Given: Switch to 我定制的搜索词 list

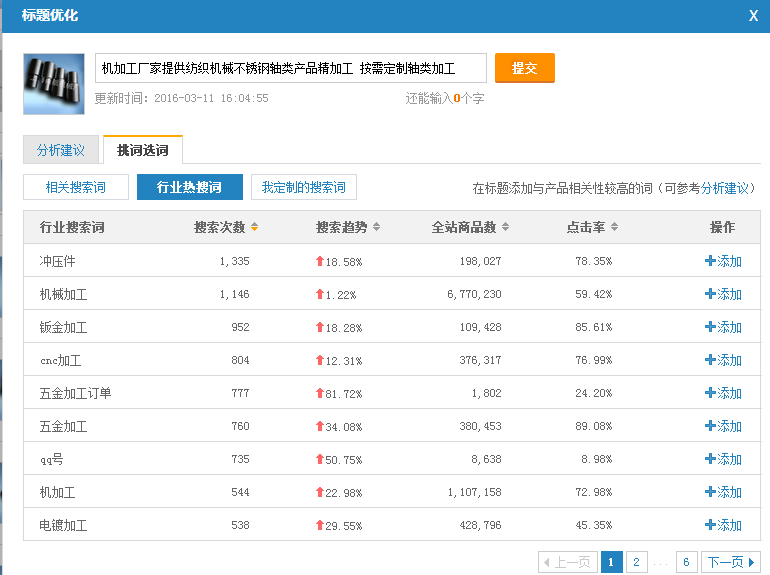Looking at the screenshot, I should [304, 187].
